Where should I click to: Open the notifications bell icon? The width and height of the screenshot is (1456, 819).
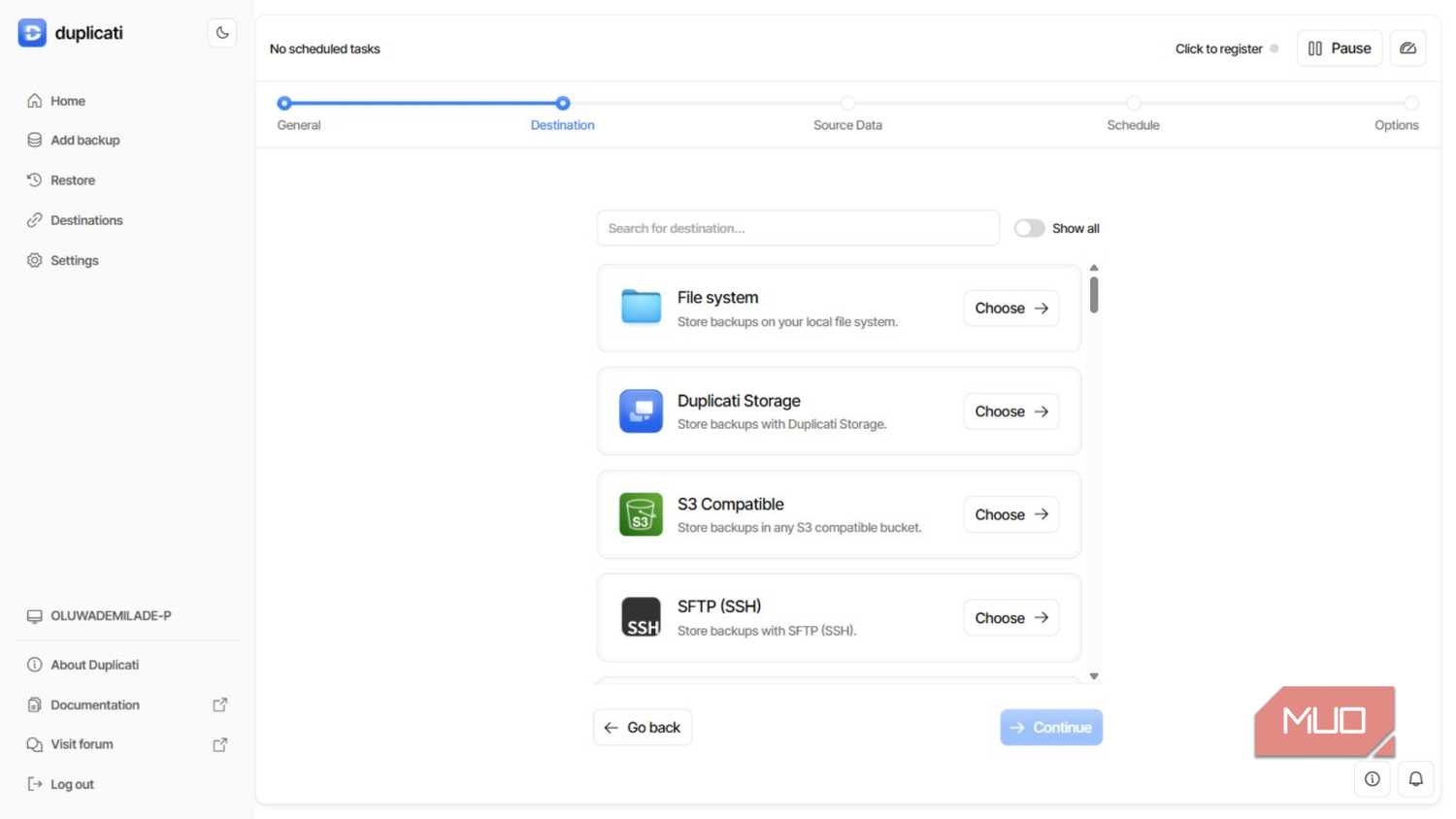click(1416, 779)
